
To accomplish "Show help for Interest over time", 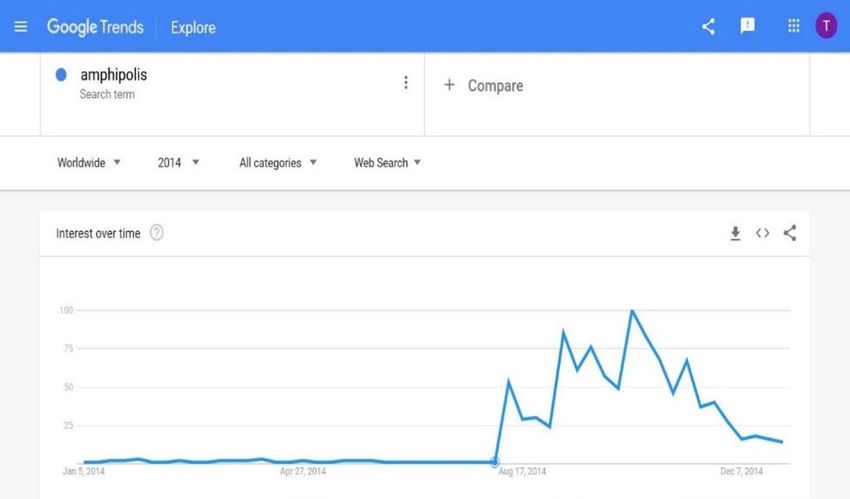I will (157, 233).
